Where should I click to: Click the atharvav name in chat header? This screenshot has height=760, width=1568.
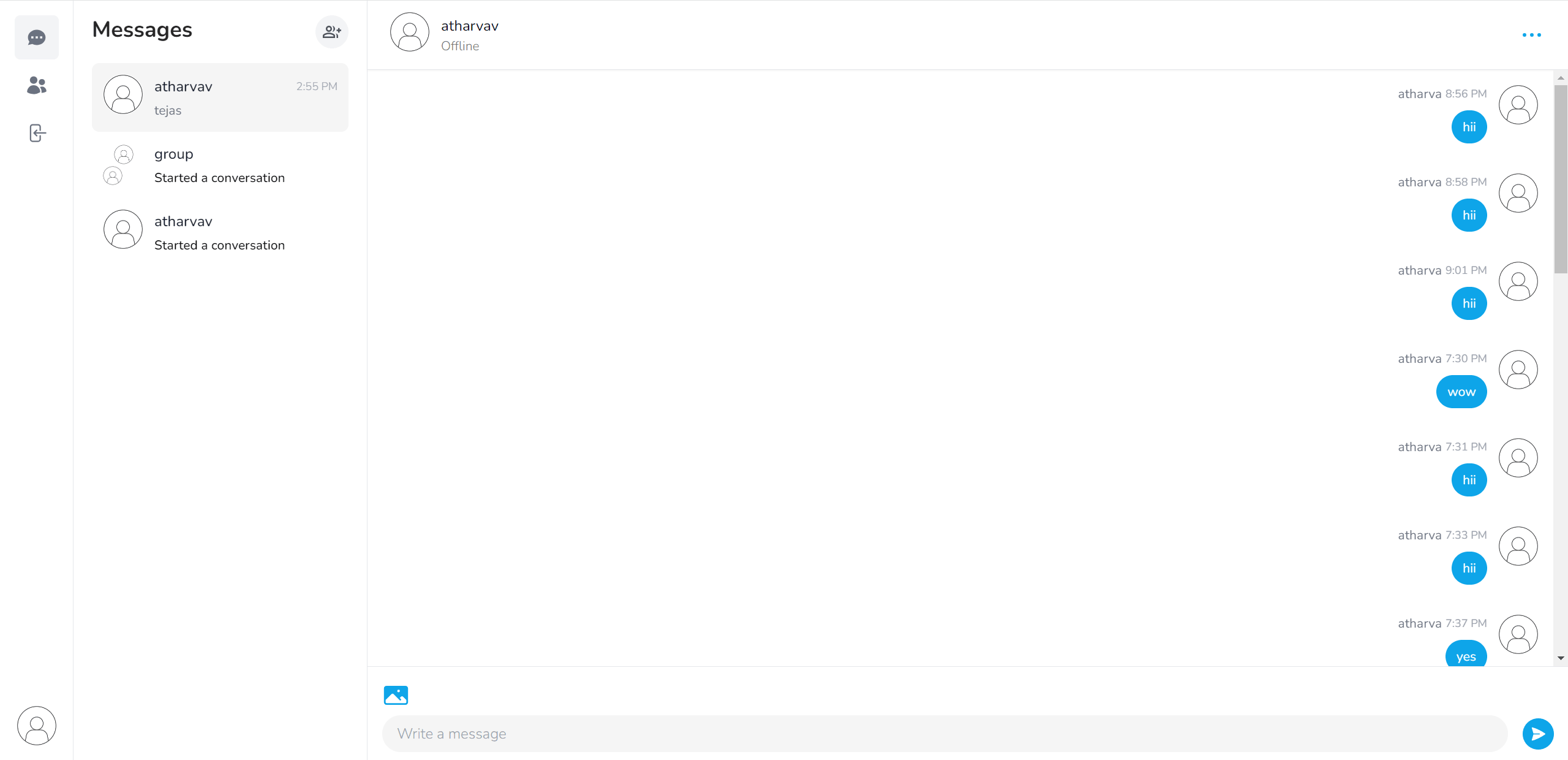(x=470, y=26)
